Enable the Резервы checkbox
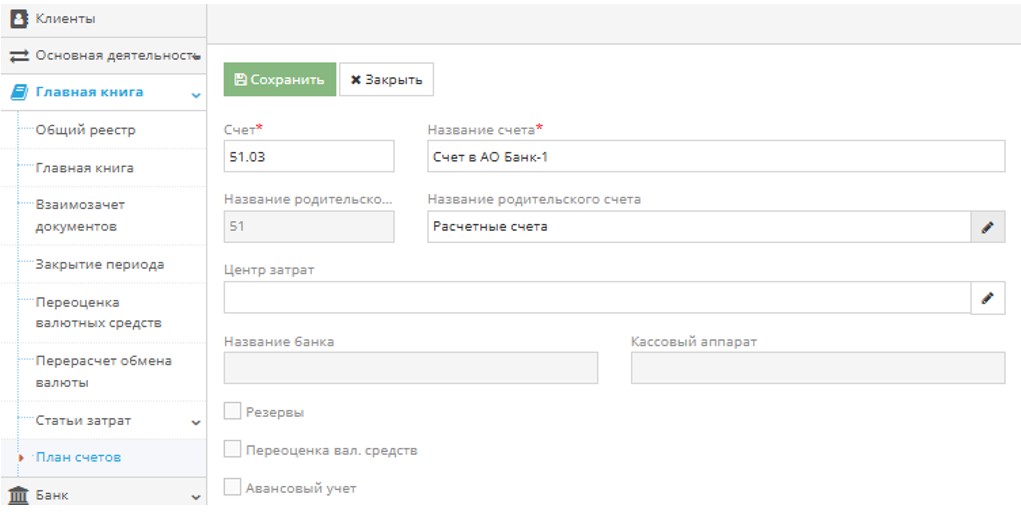This screenshot has height=512, width=1021. [x=232, y=411]
